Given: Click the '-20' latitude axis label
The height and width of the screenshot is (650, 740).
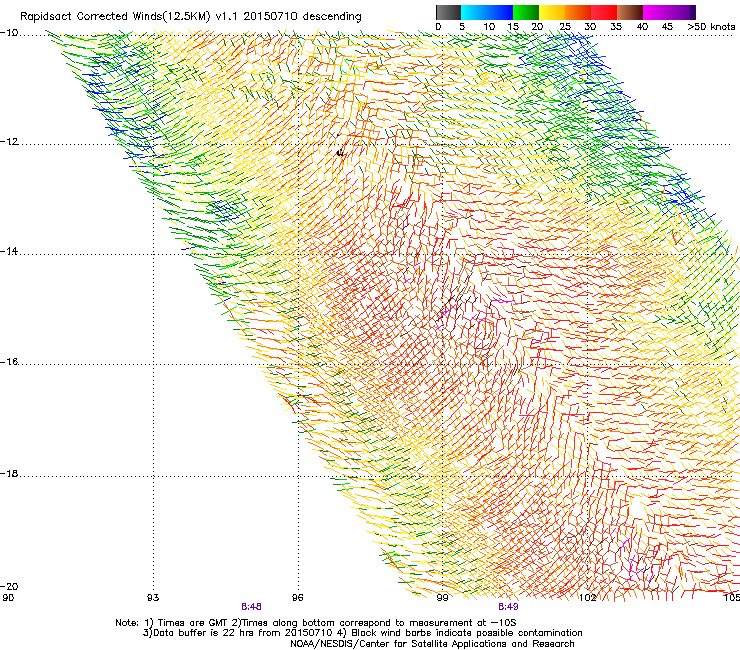Looking at the screenshot, I should click(9, 587).
